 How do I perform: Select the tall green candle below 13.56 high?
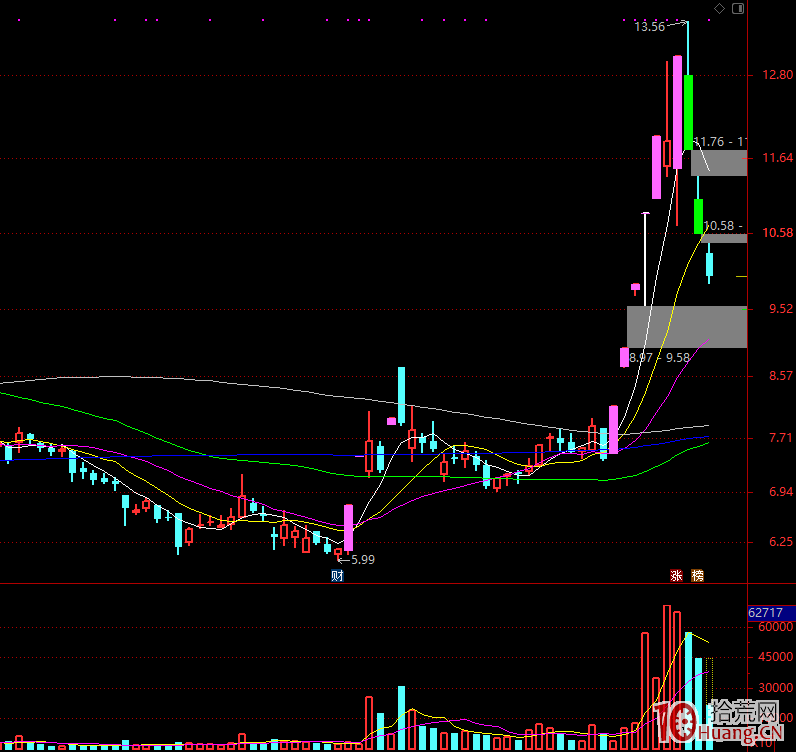coord(688,112)
